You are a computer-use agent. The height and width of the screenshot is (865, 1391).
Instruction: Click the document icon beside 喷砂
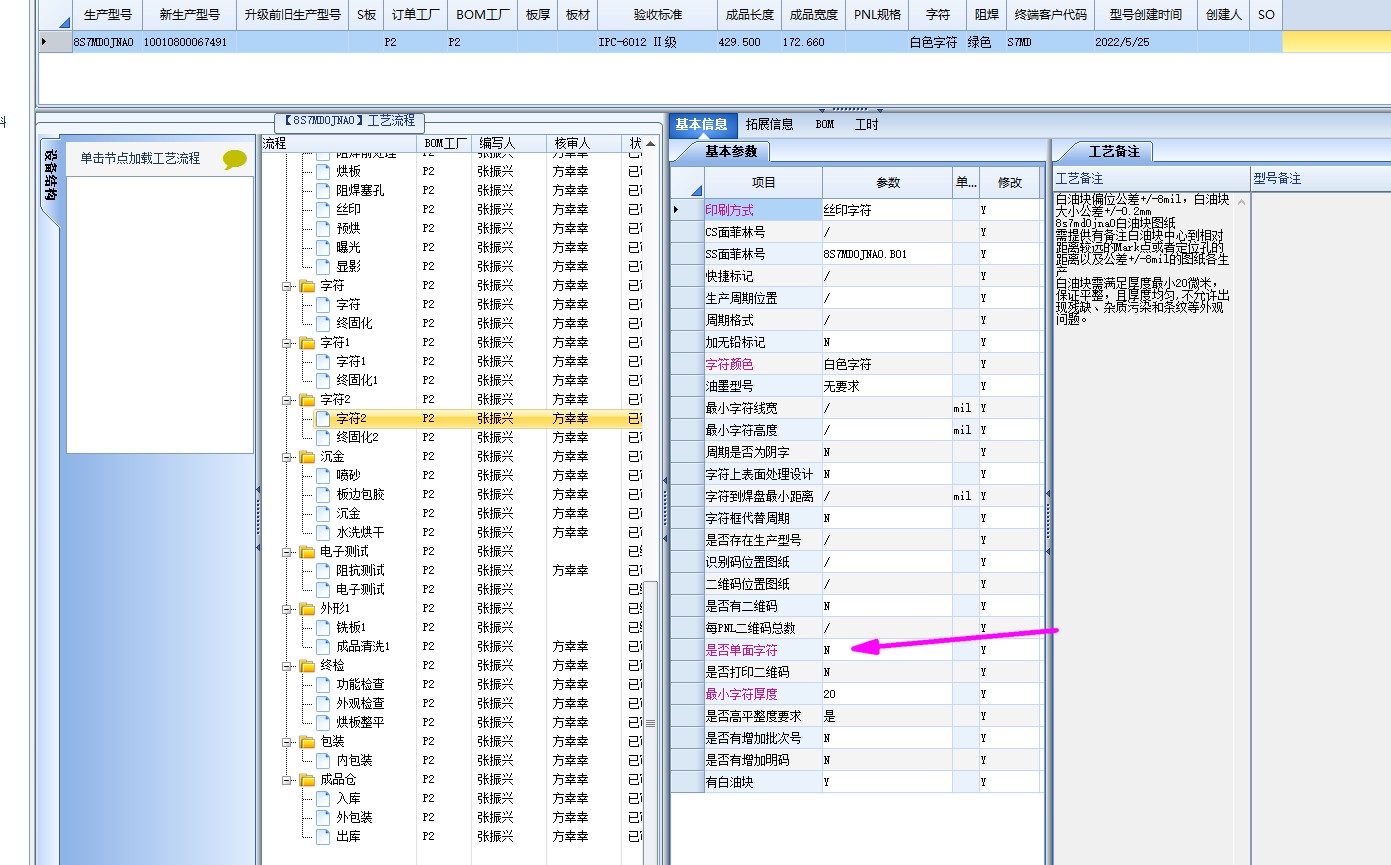coord(323,476)
